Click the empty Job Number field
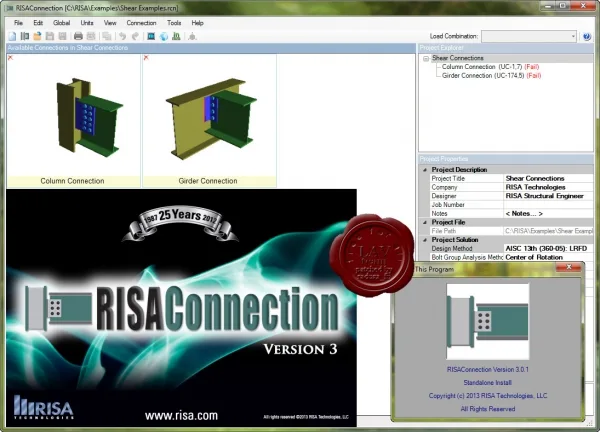Screen dimensions: 600x432 [548, 205]
